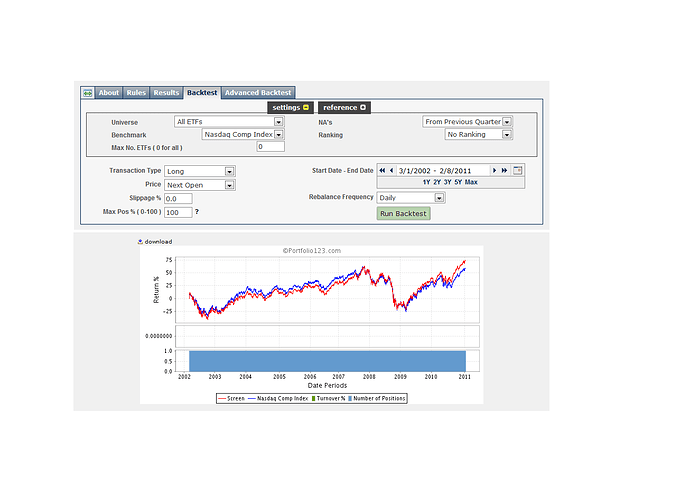Image resolution: width=690 pixels, height=487 pixels.
Task: Click the Slippage % input field
Action: click(178, 199)
